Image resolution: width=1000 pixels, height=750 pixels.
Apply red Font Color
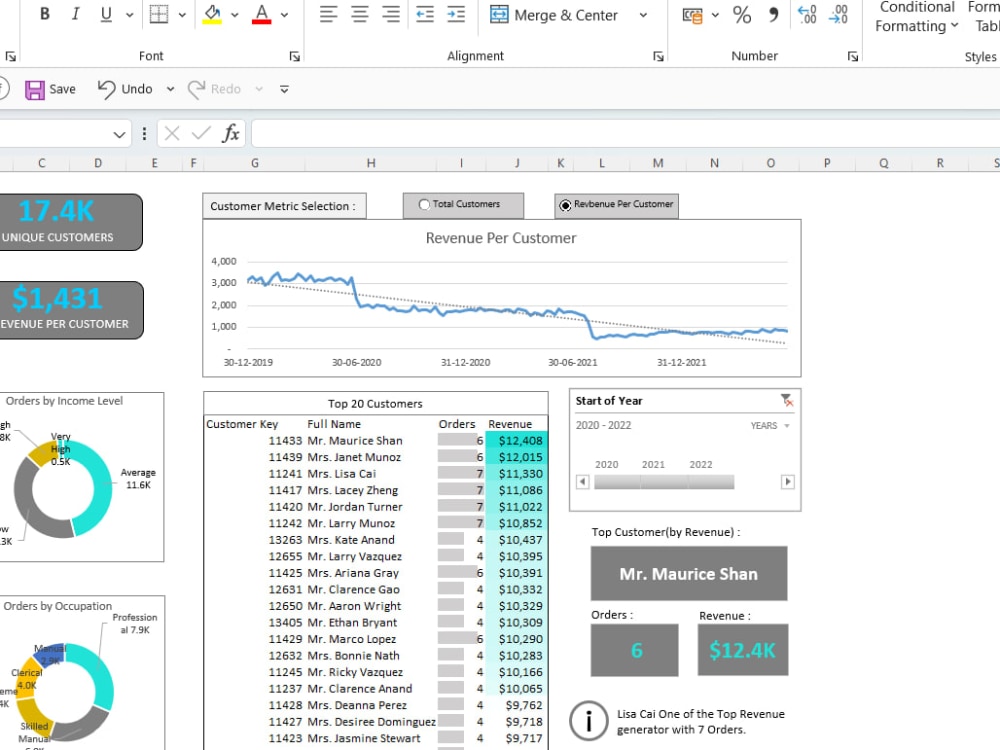261,14
